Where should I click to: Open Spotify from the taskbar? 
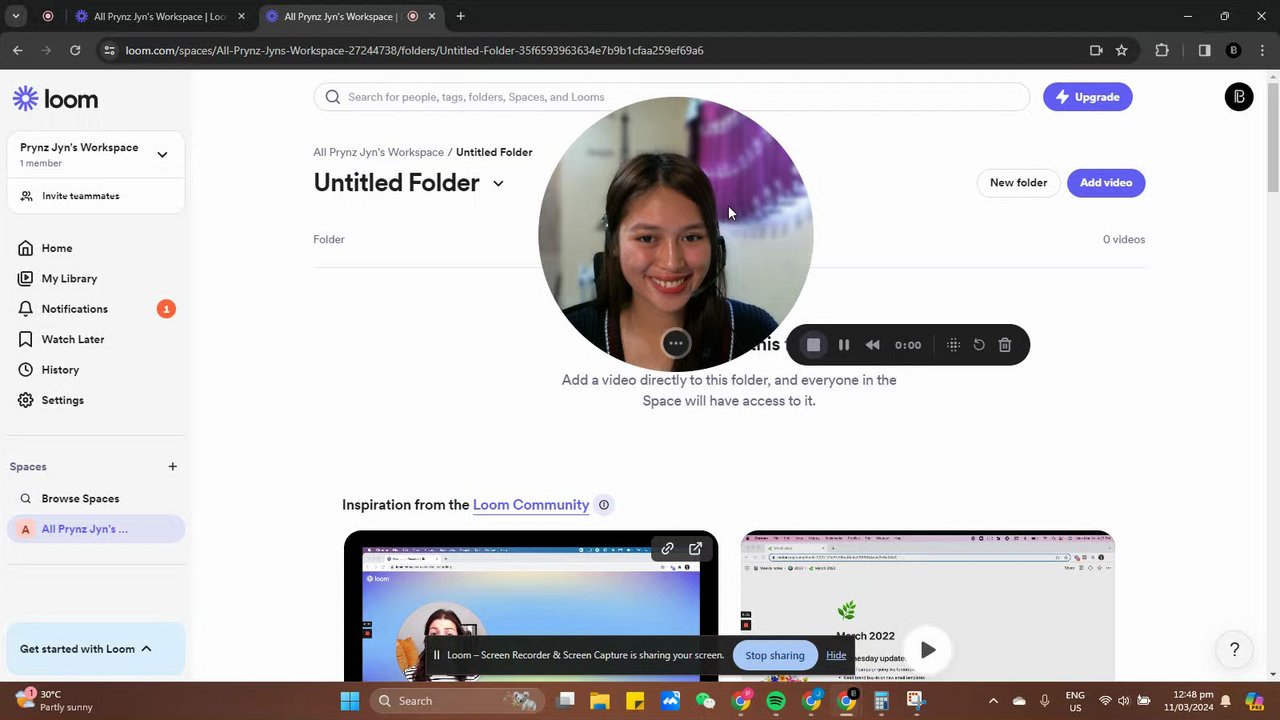click(776, 701)
